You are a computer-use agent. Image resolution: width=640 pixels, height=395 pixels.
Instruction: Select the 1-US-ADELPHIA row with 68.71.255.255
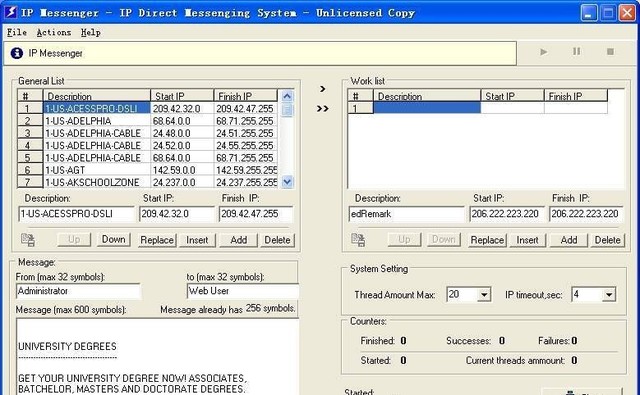(x=147, y=121)
